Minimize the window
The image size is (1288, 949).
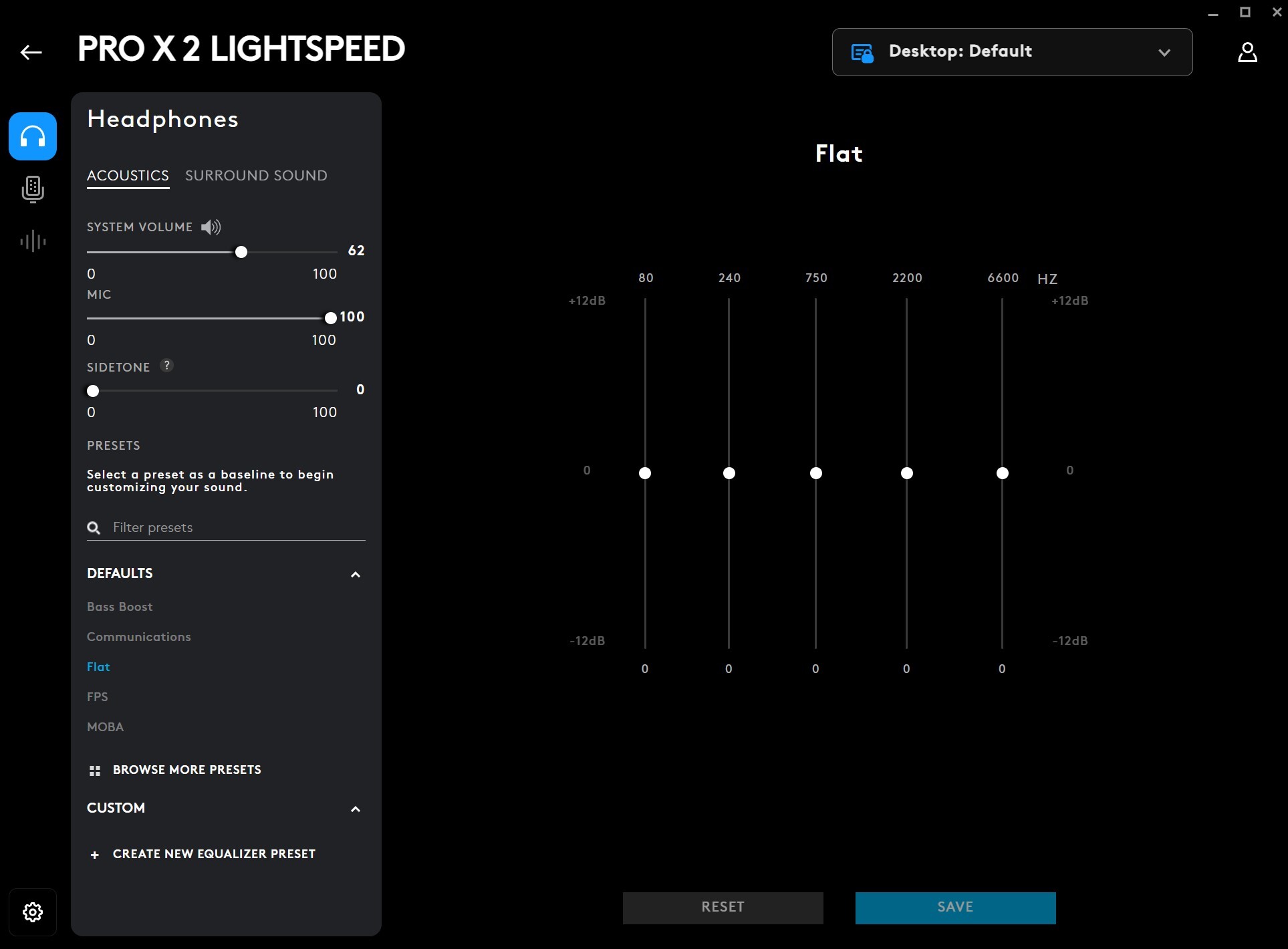[x=1213, y=13]
